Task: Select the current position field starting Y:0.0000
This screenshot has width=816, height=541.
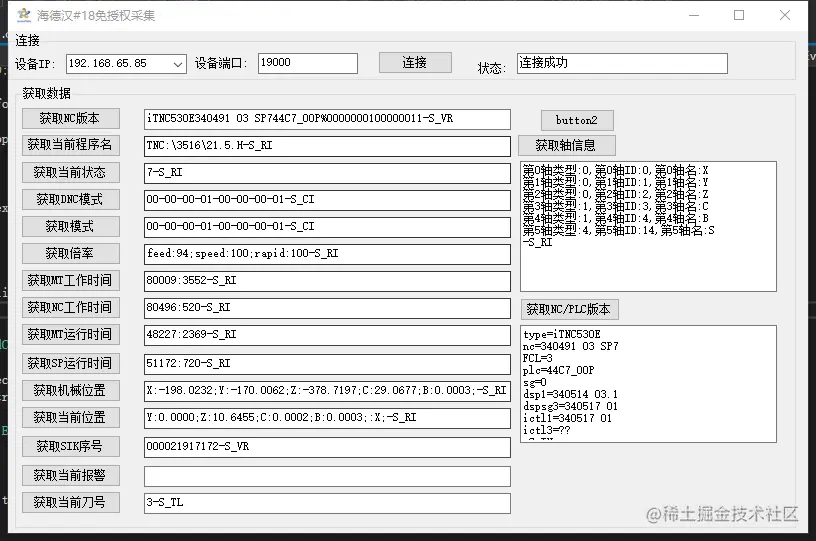Action: click(327, 418)
